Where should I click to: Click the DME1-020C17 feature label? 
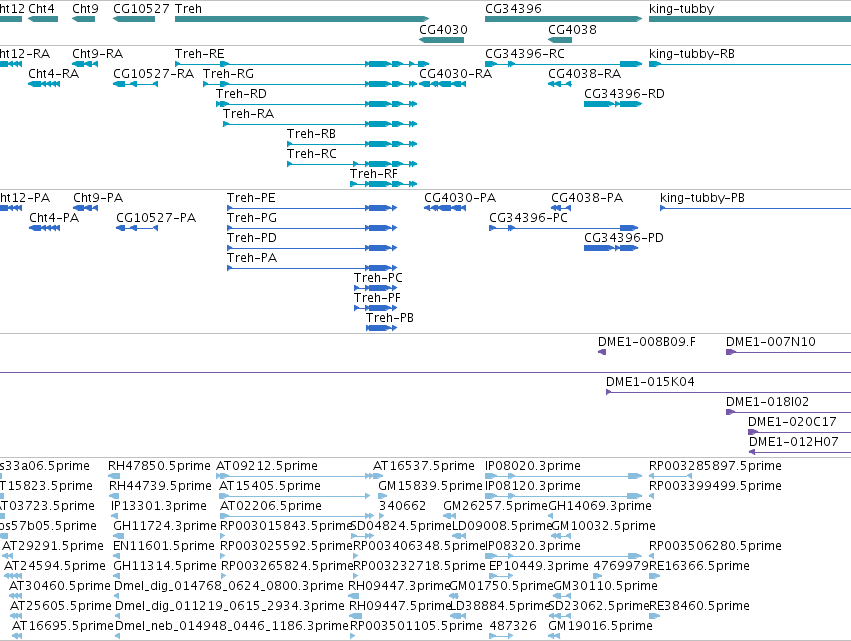coord(792,422)
